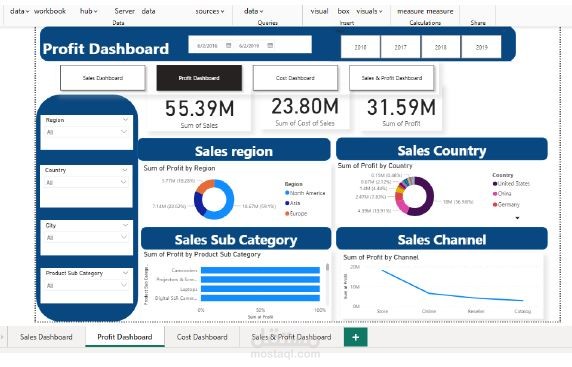Image resolution: width=572 pixels, height=367 pixels.
Task: Filter to year 2017 button
Action: pyautogui.click(x=400, y=47)
